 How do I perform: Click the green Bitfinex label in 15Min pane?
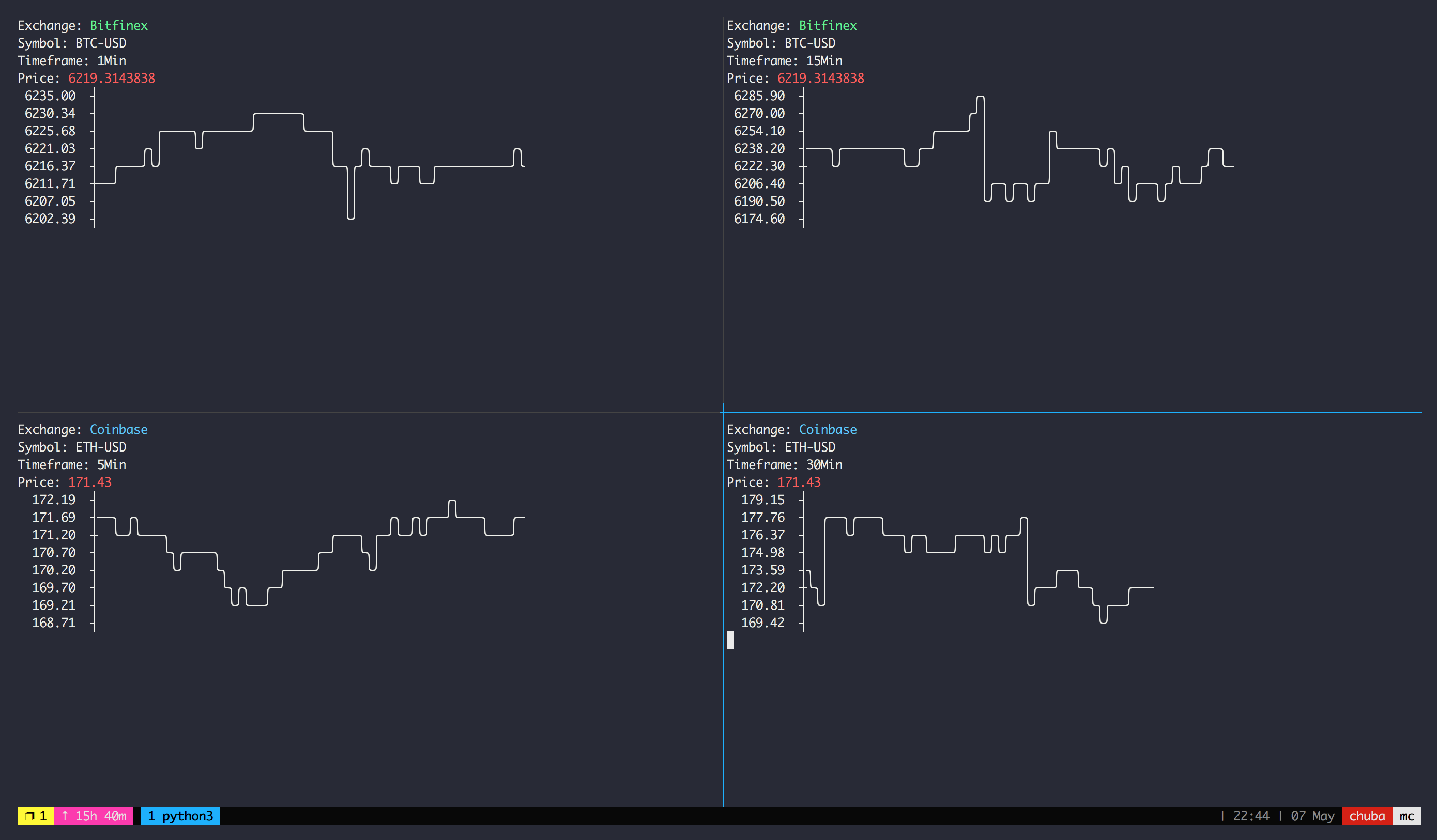(828, 26)
